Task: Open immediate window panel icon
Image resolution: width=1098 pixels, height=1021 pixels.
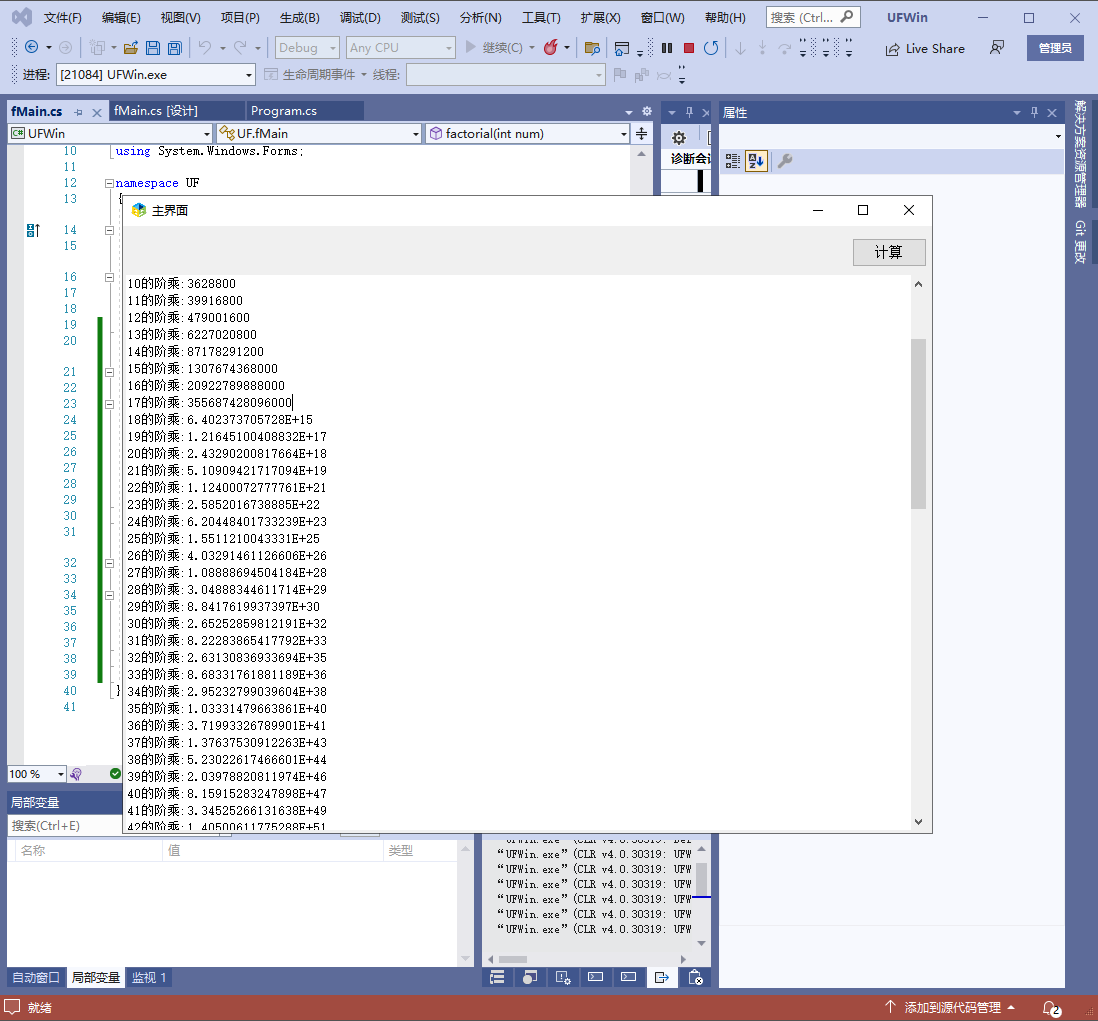Action: coord(629,978)
